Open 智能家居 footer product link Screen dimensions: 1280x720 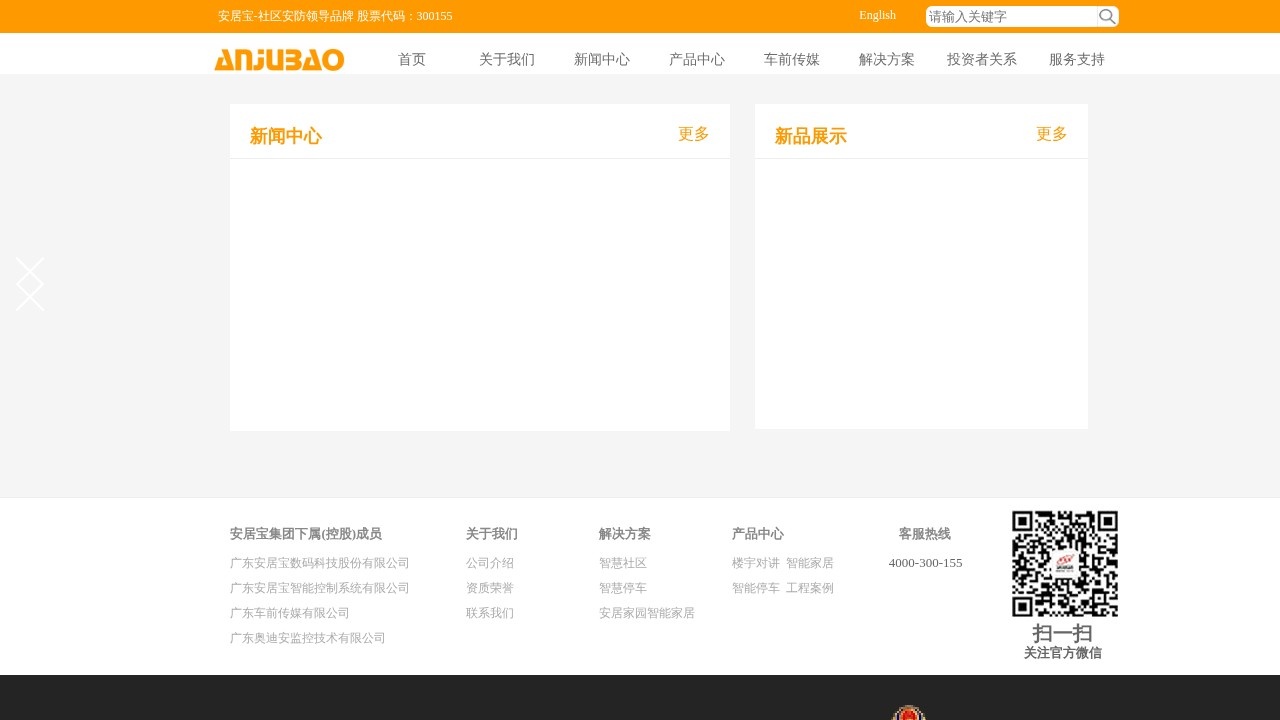810,563
